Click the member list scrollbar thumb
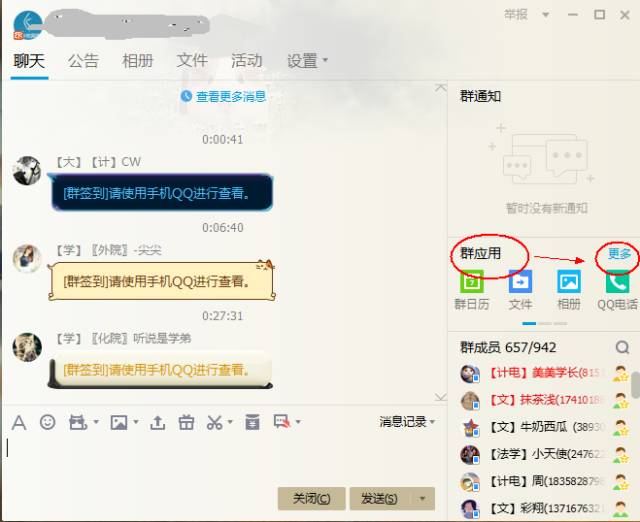The width and height of the screenshot is (640, 522). click(x=635, y=384)
